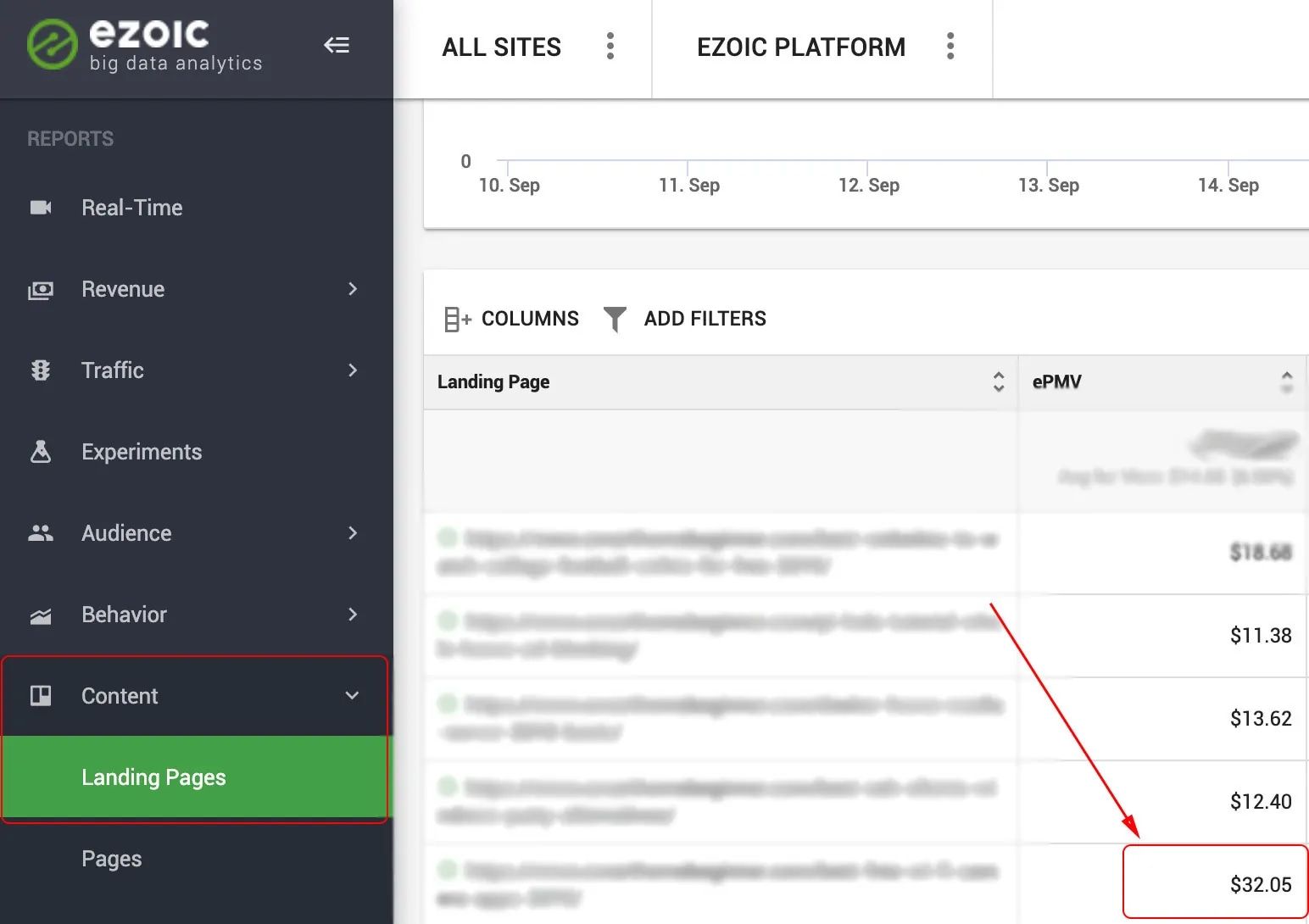This screenshot has width=1309, height=924.
Task: Expand the Traffic submenu chevron
Action: click(x=353, y=370)
